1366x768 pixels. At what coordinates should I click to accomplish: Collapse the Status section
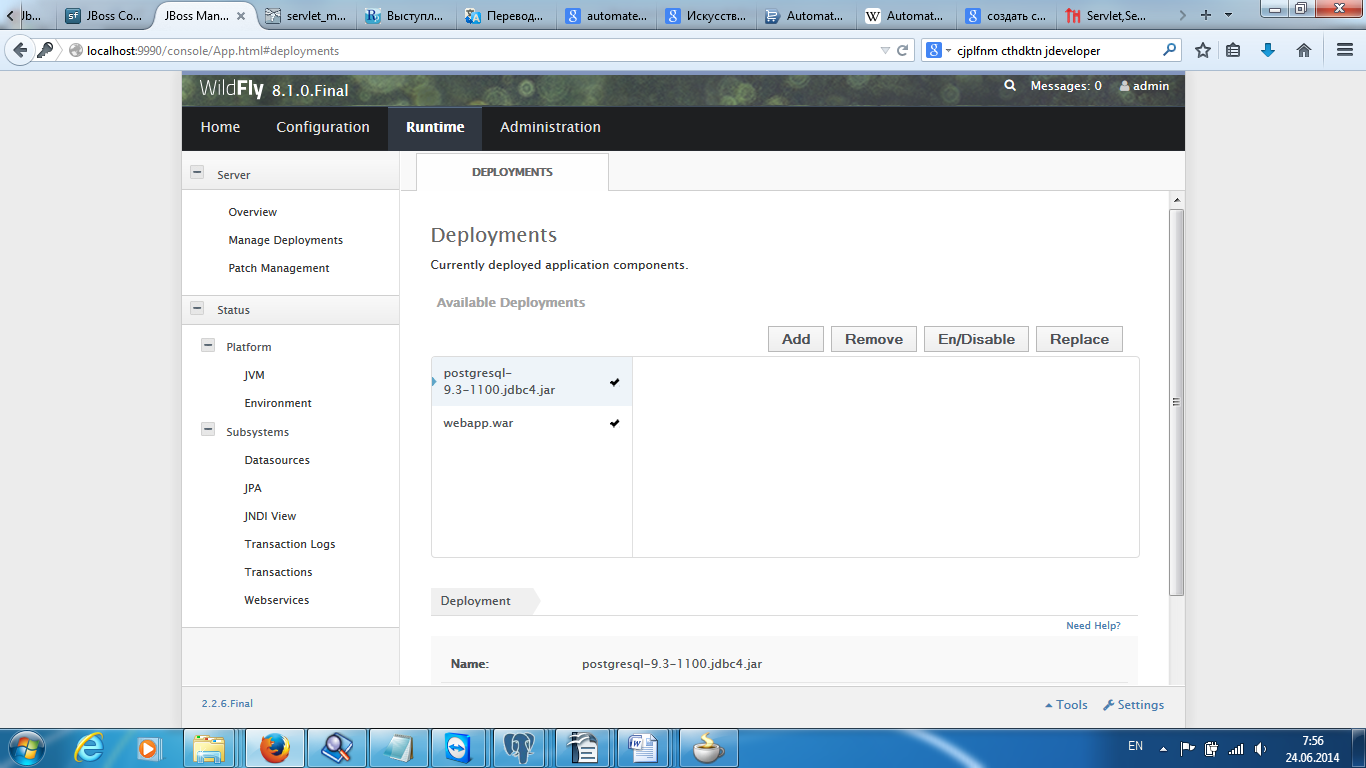(197, 308)
